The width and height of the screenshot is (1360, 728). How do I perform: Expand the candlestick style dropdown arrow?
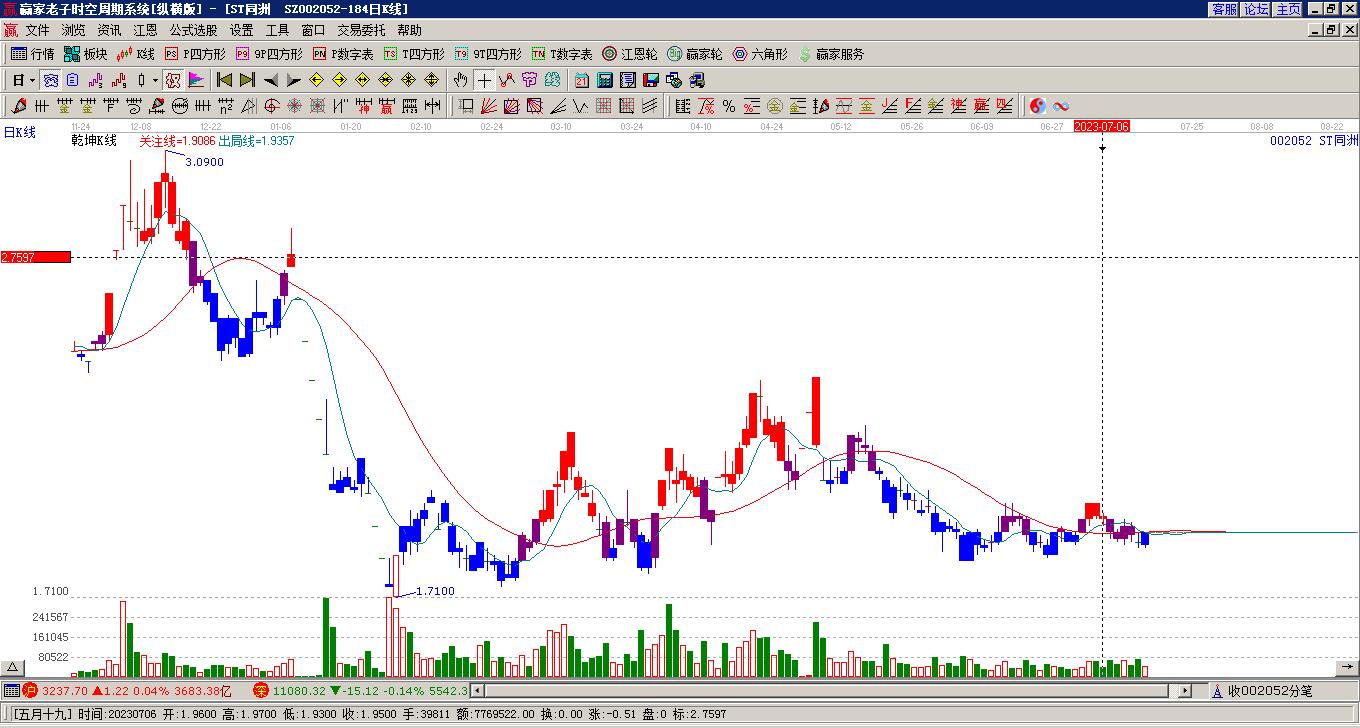pos(155,80)
